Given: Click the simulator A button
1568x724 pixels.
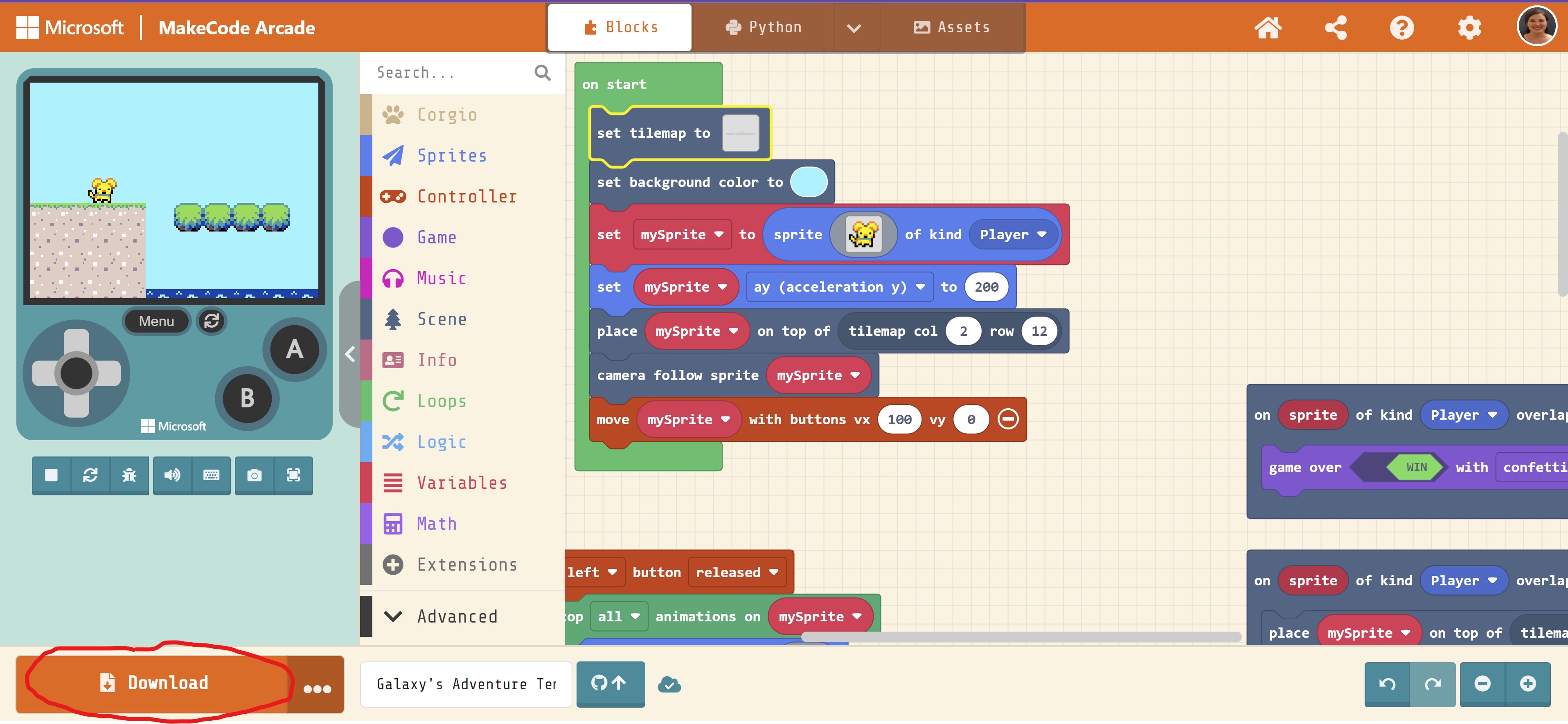Looking at the screenshot, I should (295, 349).
